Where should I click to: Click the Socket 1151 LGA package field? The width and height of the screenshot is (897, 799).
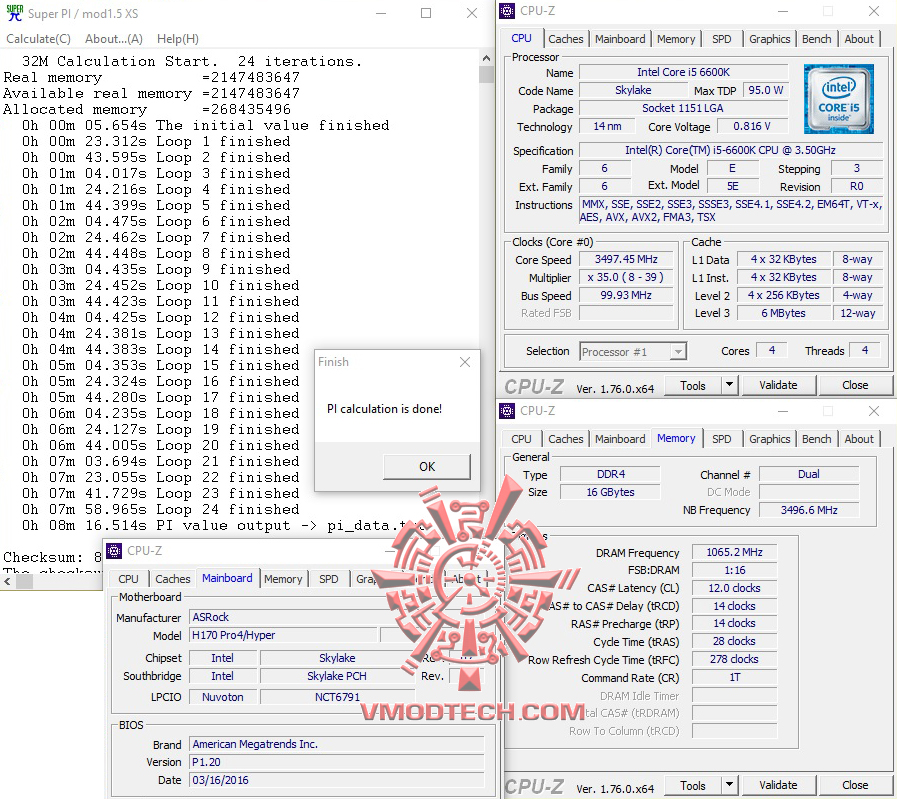pyautogui.click(x=684, y=108)
